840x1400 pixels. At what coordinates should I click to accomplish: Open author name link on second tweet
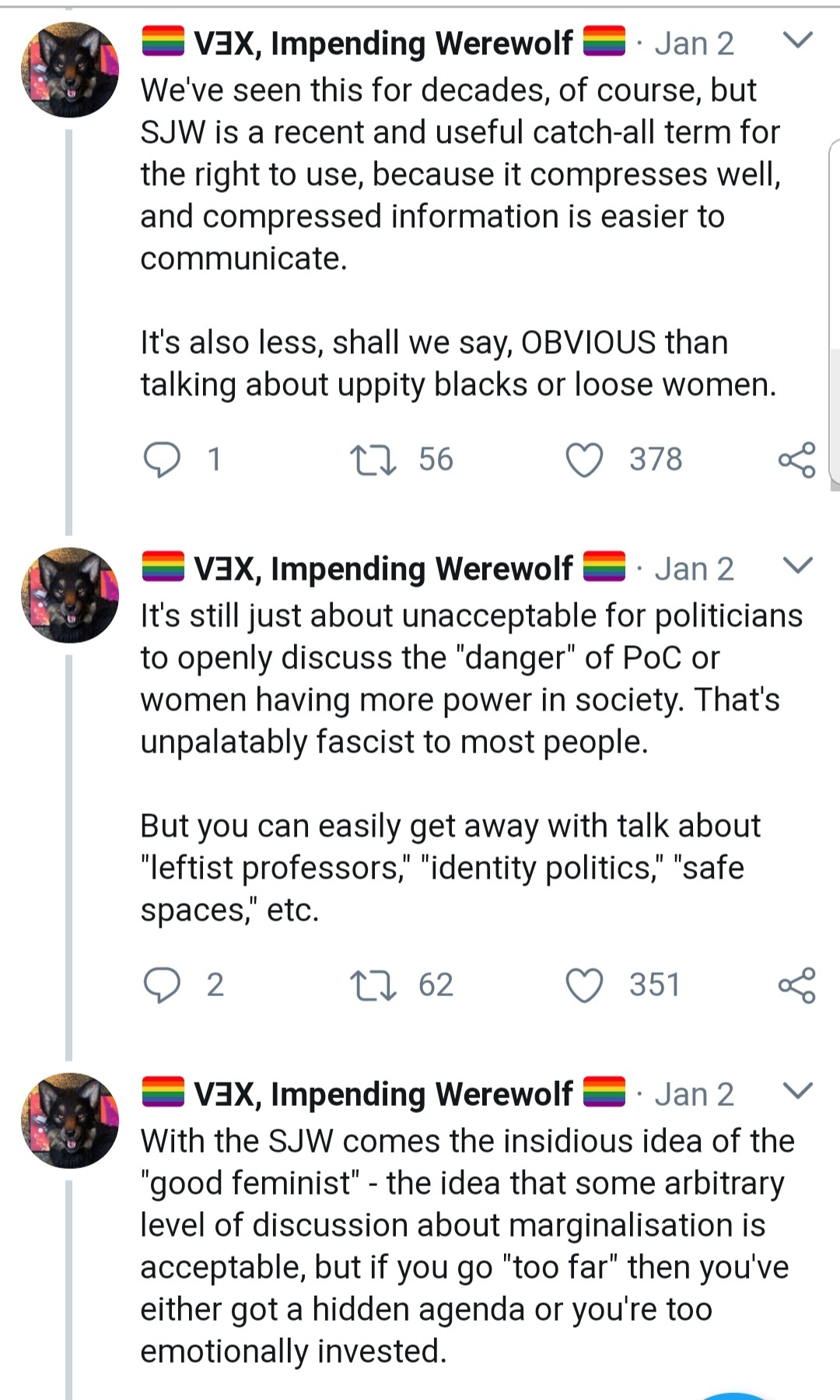pyautogui.click(x=383, y=569)
